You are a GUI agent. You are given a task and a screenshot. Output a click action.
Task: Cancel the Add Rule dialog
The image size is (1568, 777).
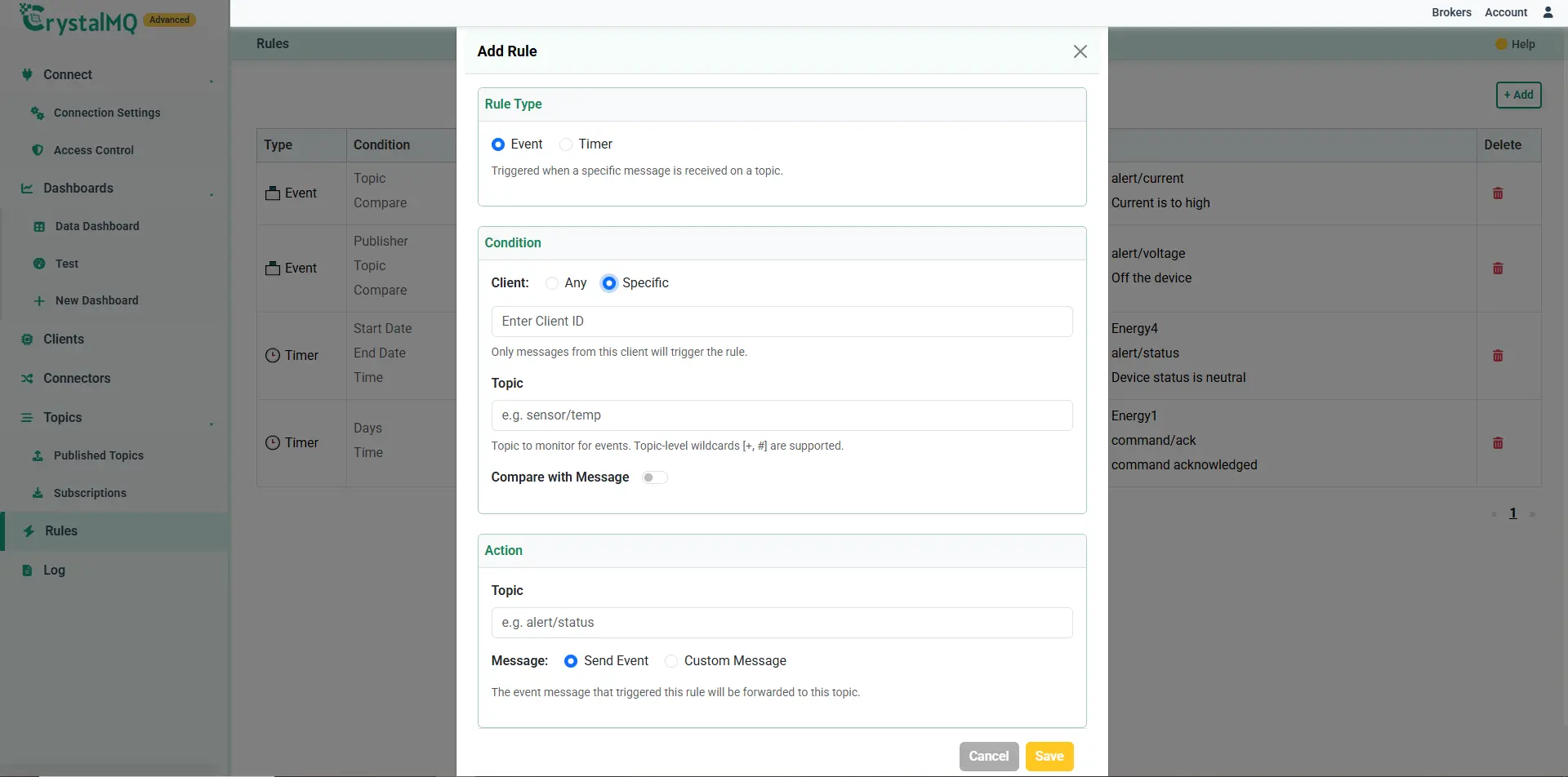coord(989,756)
